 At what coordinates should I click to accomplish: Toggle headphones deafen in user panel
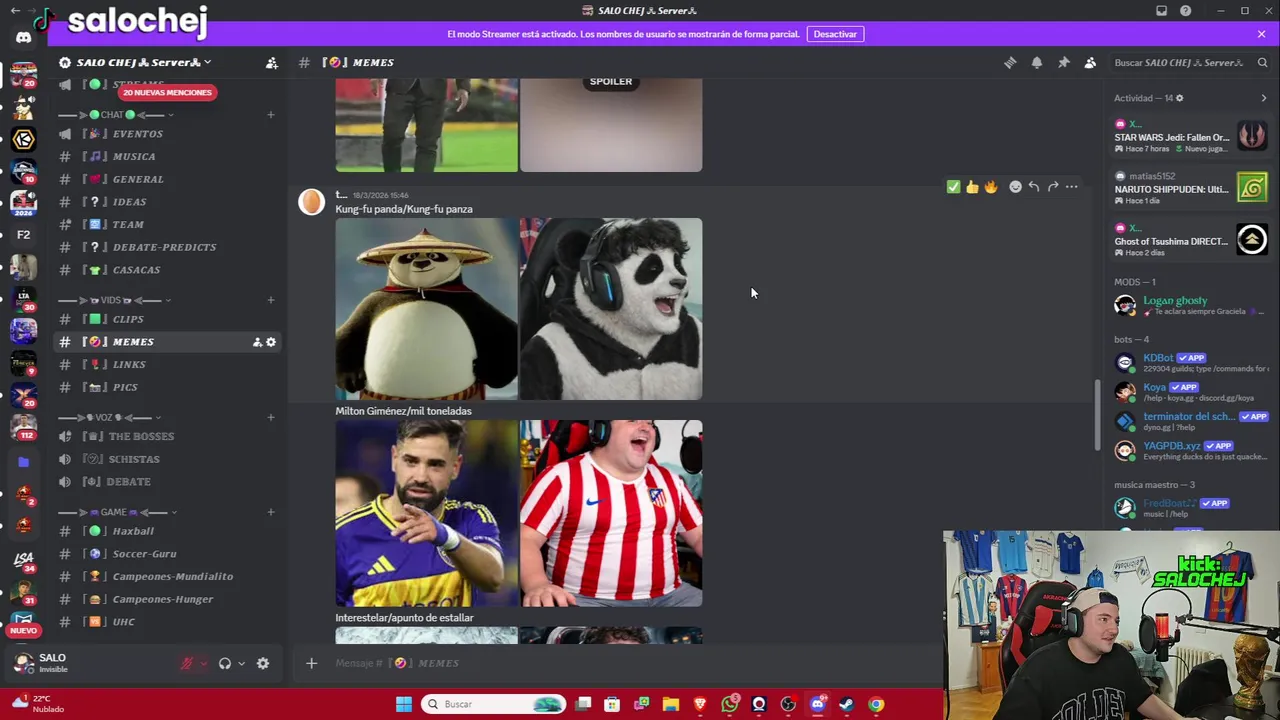point(225,663)
